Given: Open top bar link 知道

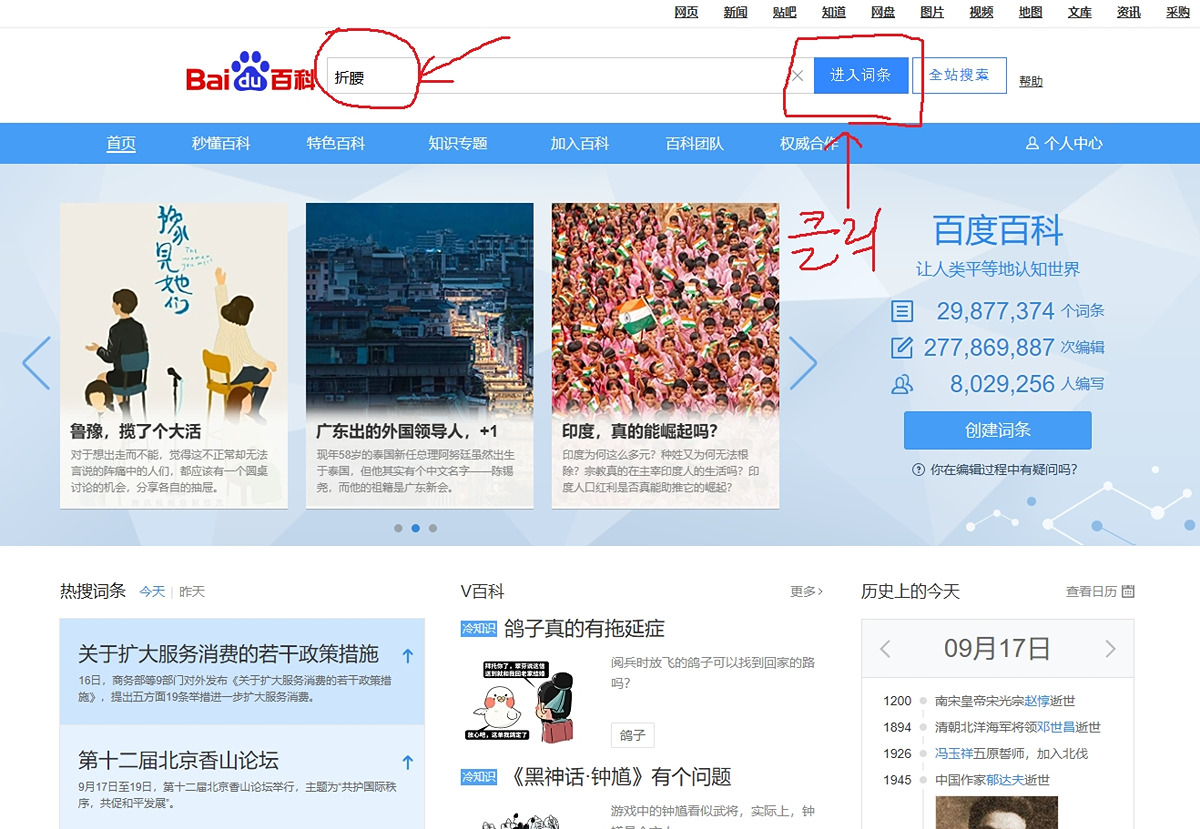Looking at the screenshot, I should pyautogui.click(x=834, y=12).
